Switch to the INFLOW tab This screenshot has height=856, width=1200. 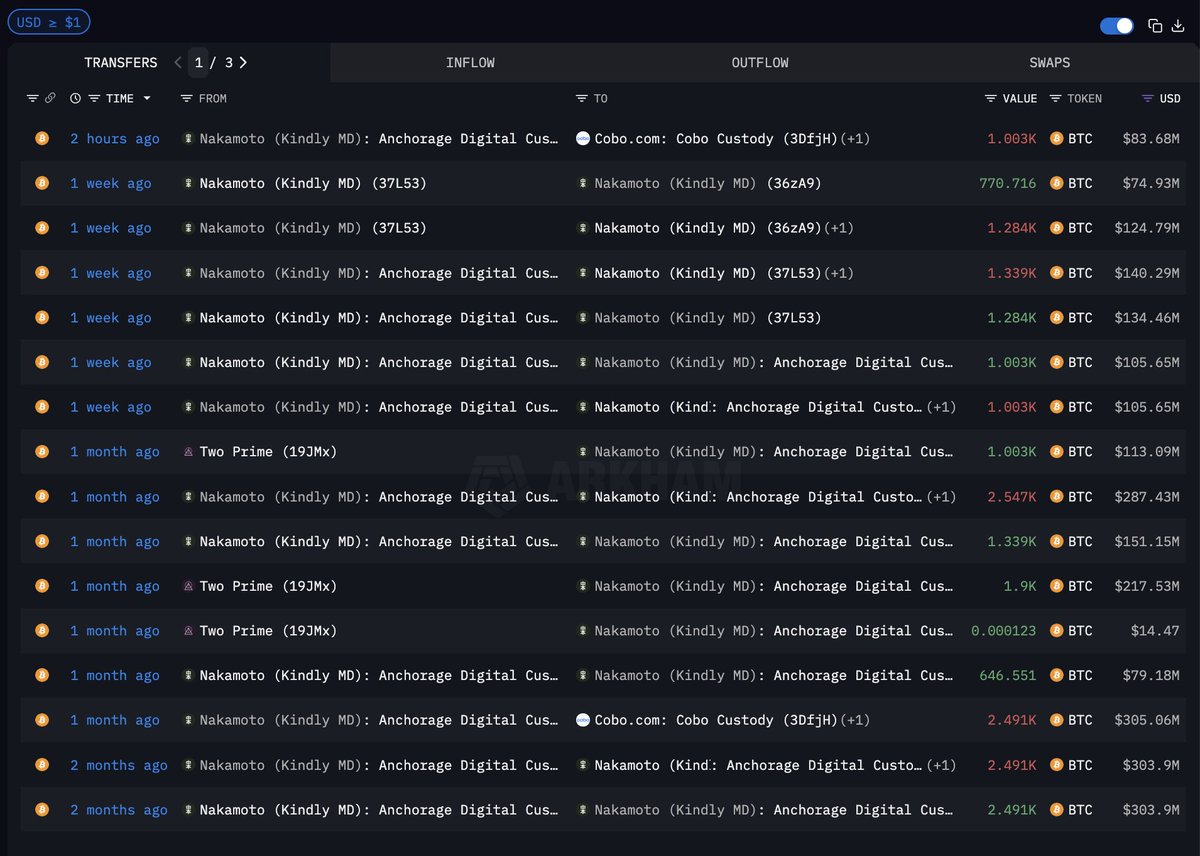470,62
